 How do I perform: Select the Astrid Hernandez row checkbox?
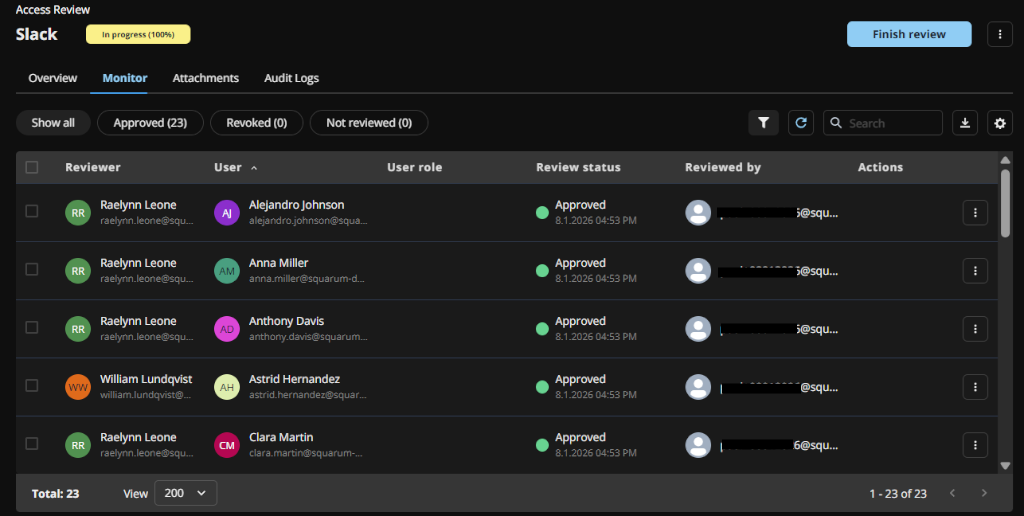[x=31, y=385]
